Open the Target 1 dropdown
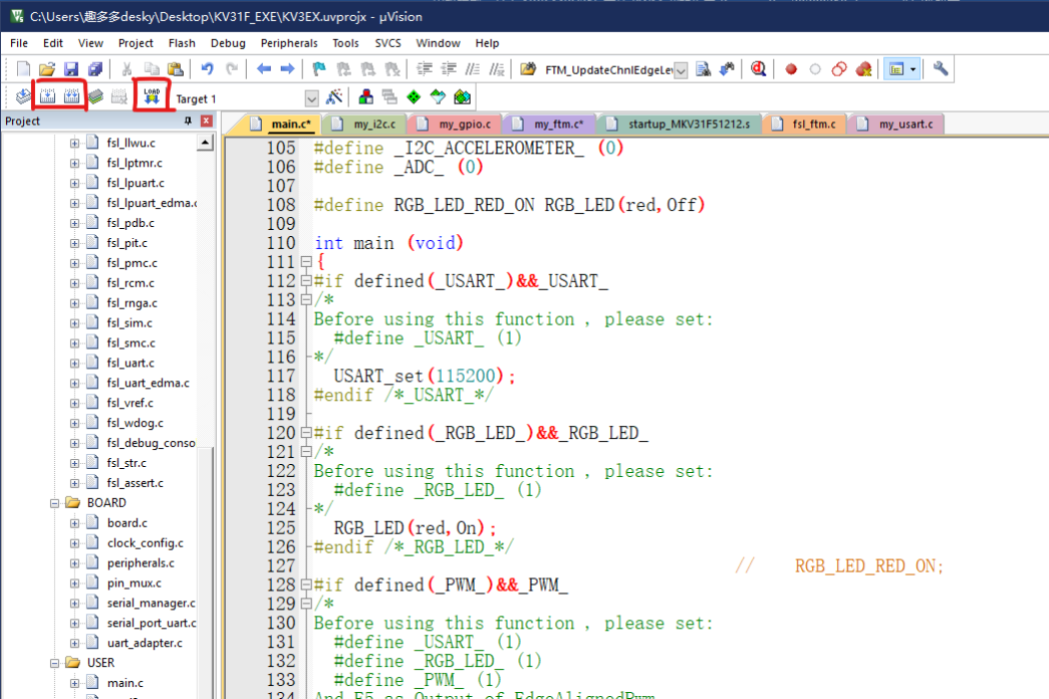Viewport: 1049px width, 699px height. click(311, 98)
